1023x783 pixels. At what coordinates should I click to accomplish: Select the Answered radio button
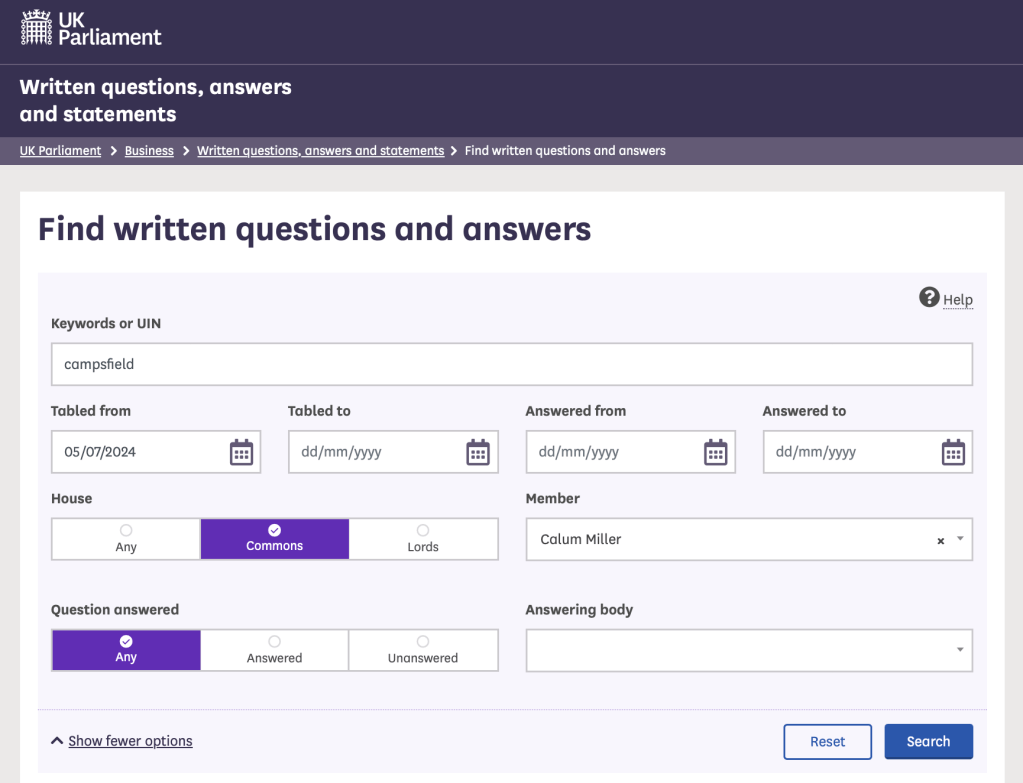pyautogui.click(x=274, y=650)
